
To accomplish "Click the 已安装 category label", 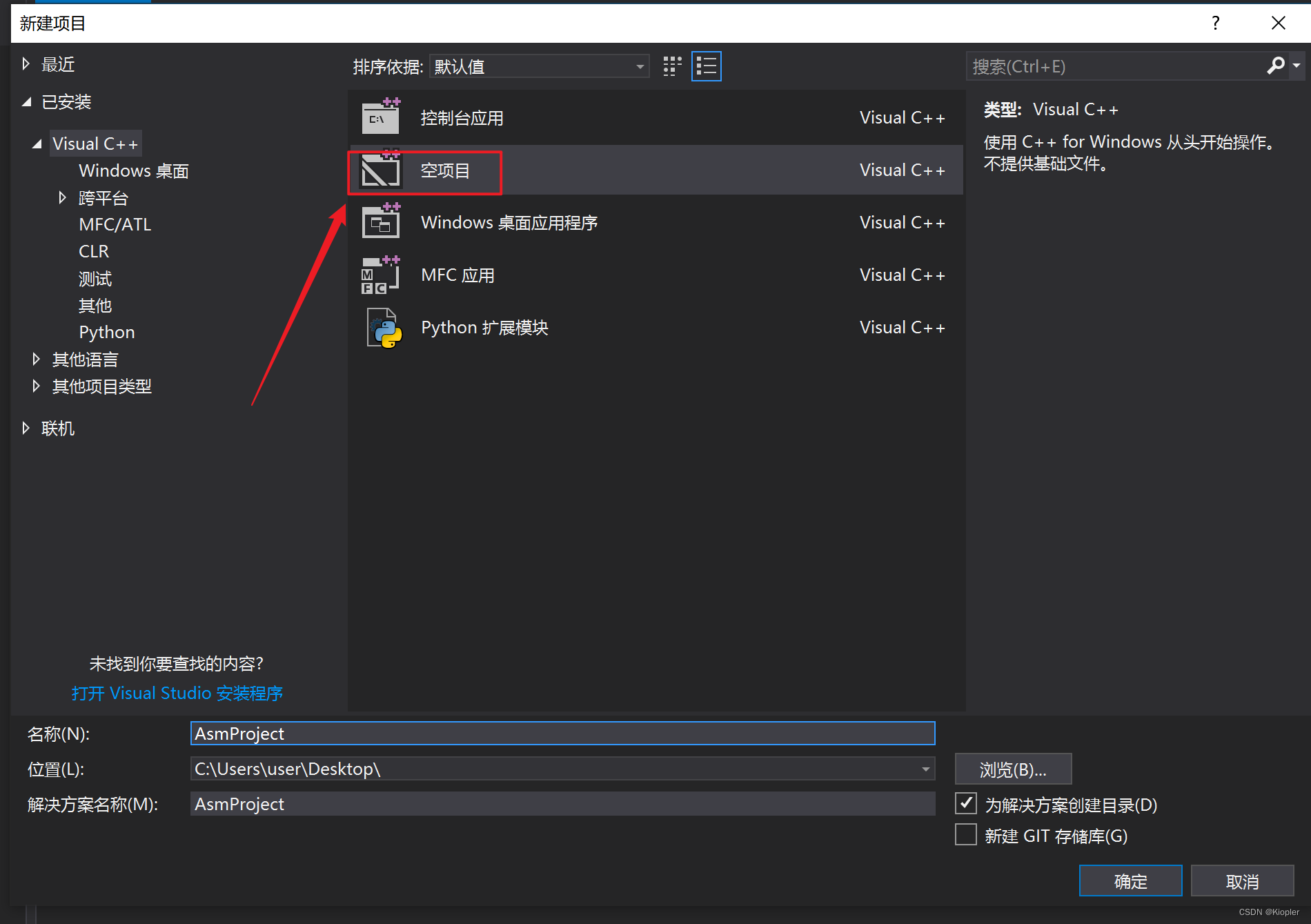I will point(66,102).
